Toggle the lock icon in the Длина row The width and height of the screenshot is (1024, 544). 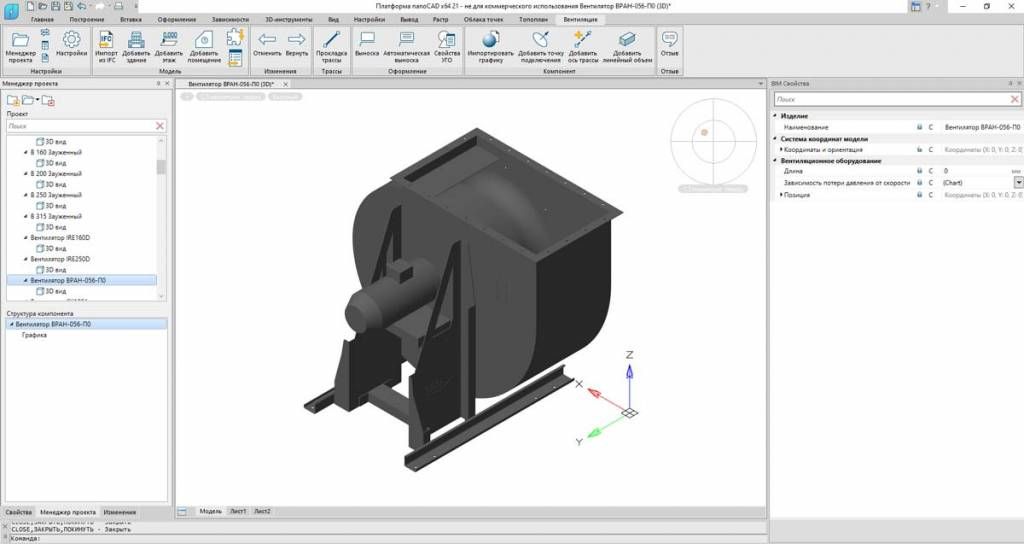pyautogui.click(x=919, y=172)
